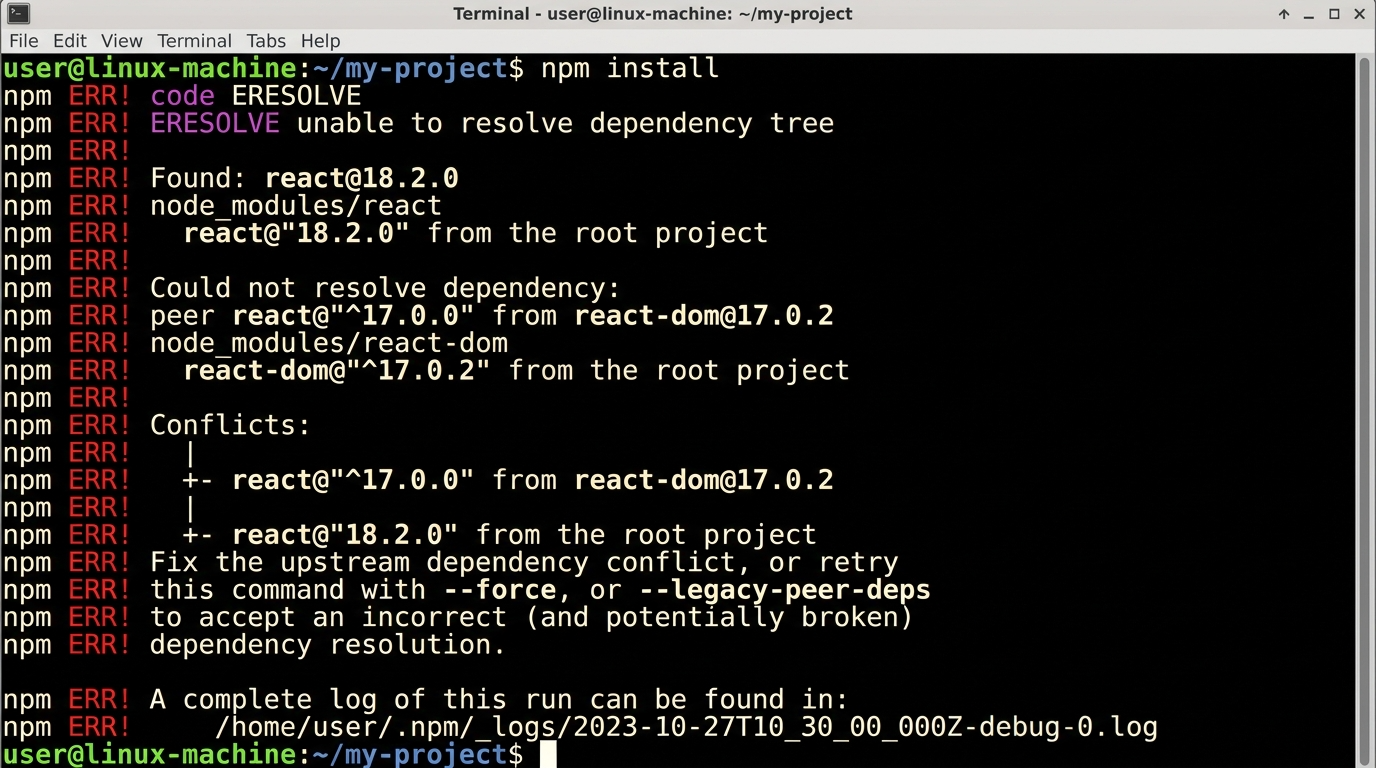This screenshot has width=1376, height=768.
Task: Click 'react-dom@"^17.0.2" from the root project'
Action: (516, 370)
